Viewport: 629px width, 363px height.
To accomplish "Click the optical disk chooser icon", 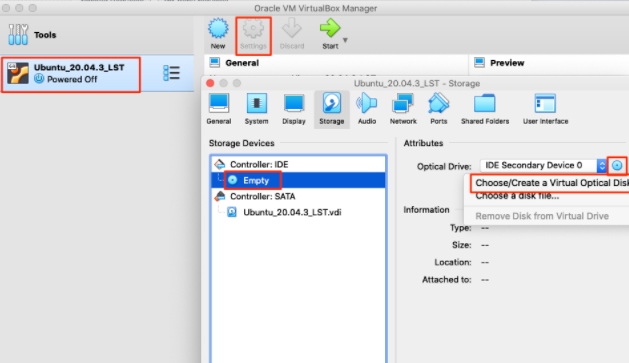I will tap(617, 165).
